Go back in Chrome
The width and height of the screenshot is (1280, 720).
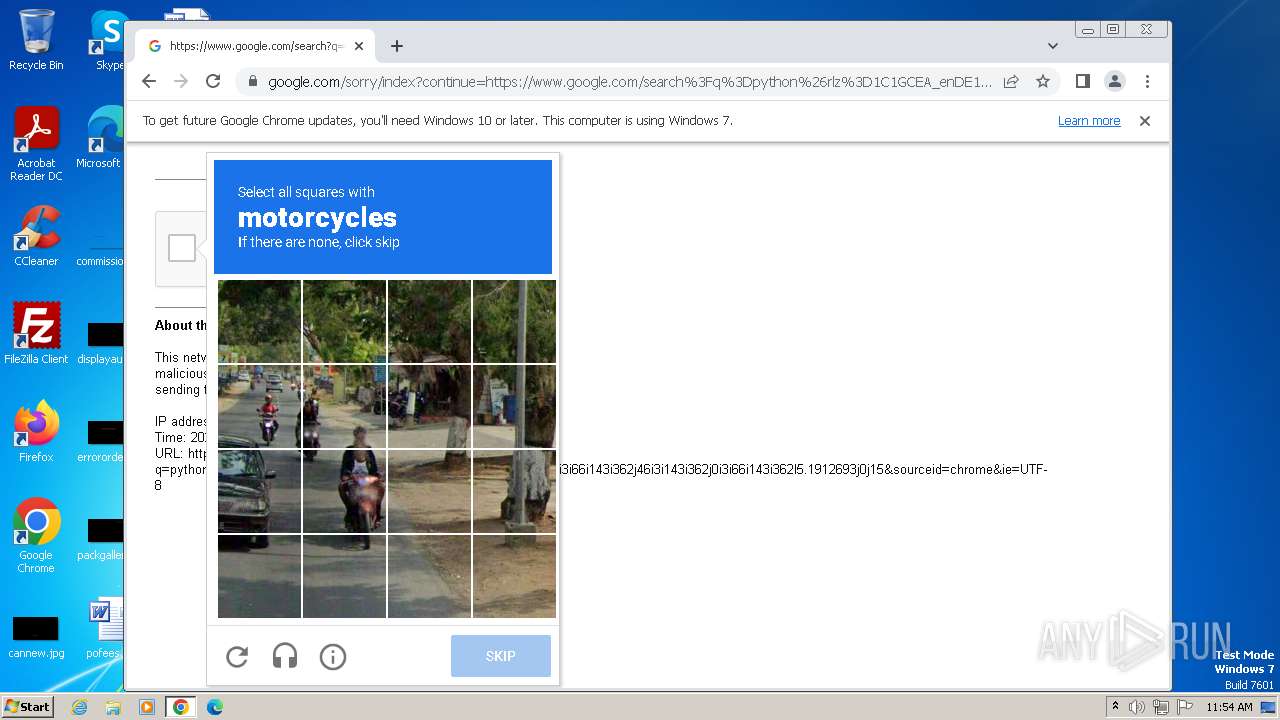[149, 81]
